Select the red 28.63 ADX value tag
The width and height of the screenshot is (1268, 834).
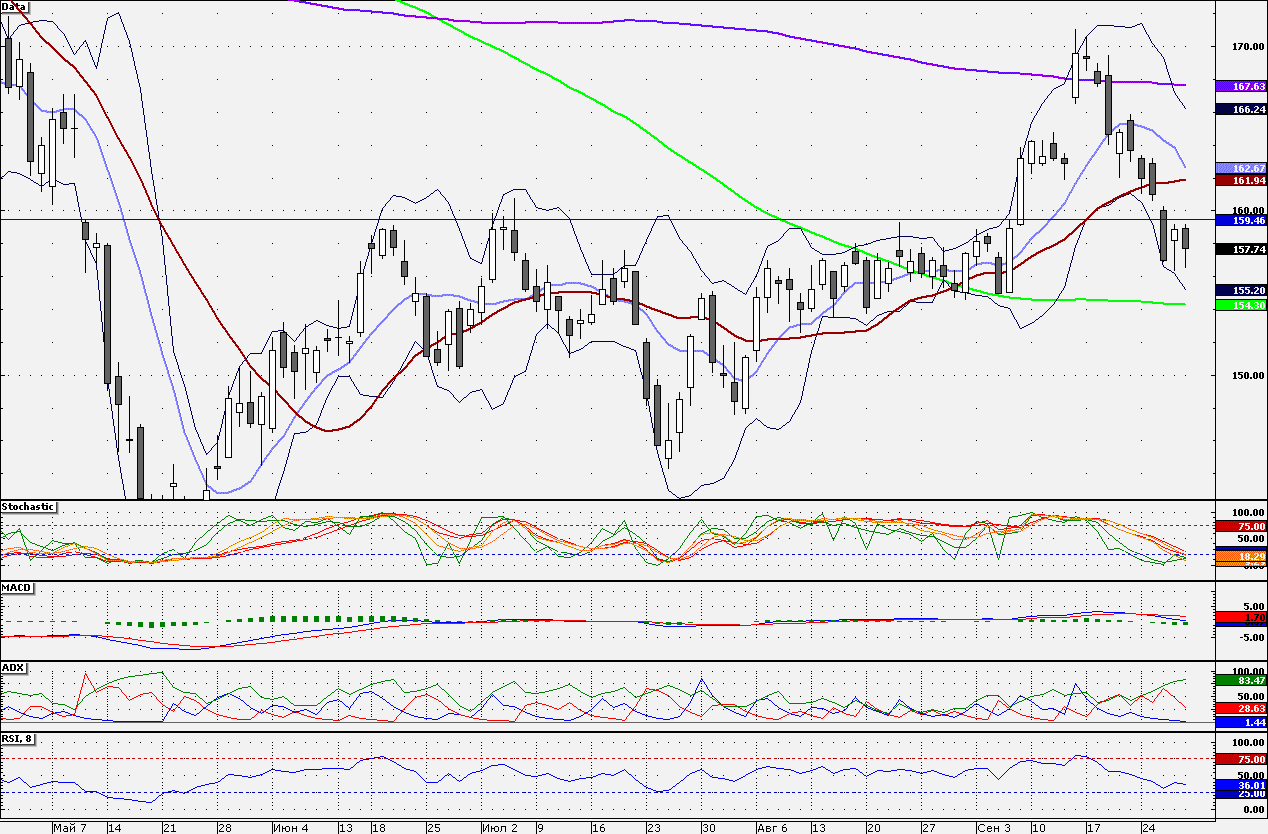(1241, 708)
